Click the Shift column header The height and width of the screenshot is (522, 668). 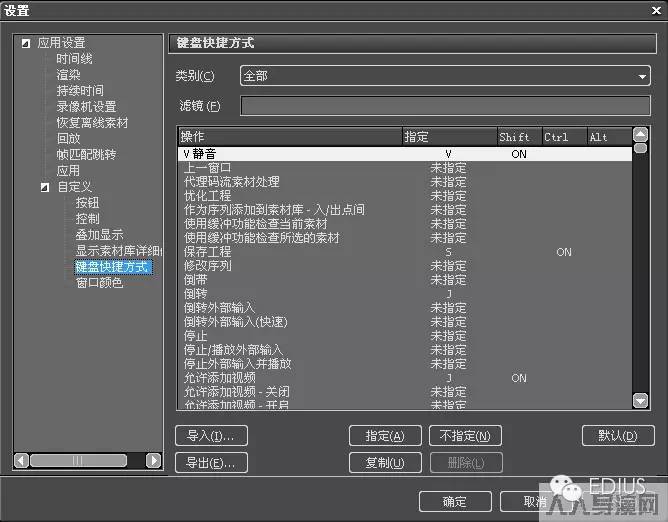click(518, 136)
